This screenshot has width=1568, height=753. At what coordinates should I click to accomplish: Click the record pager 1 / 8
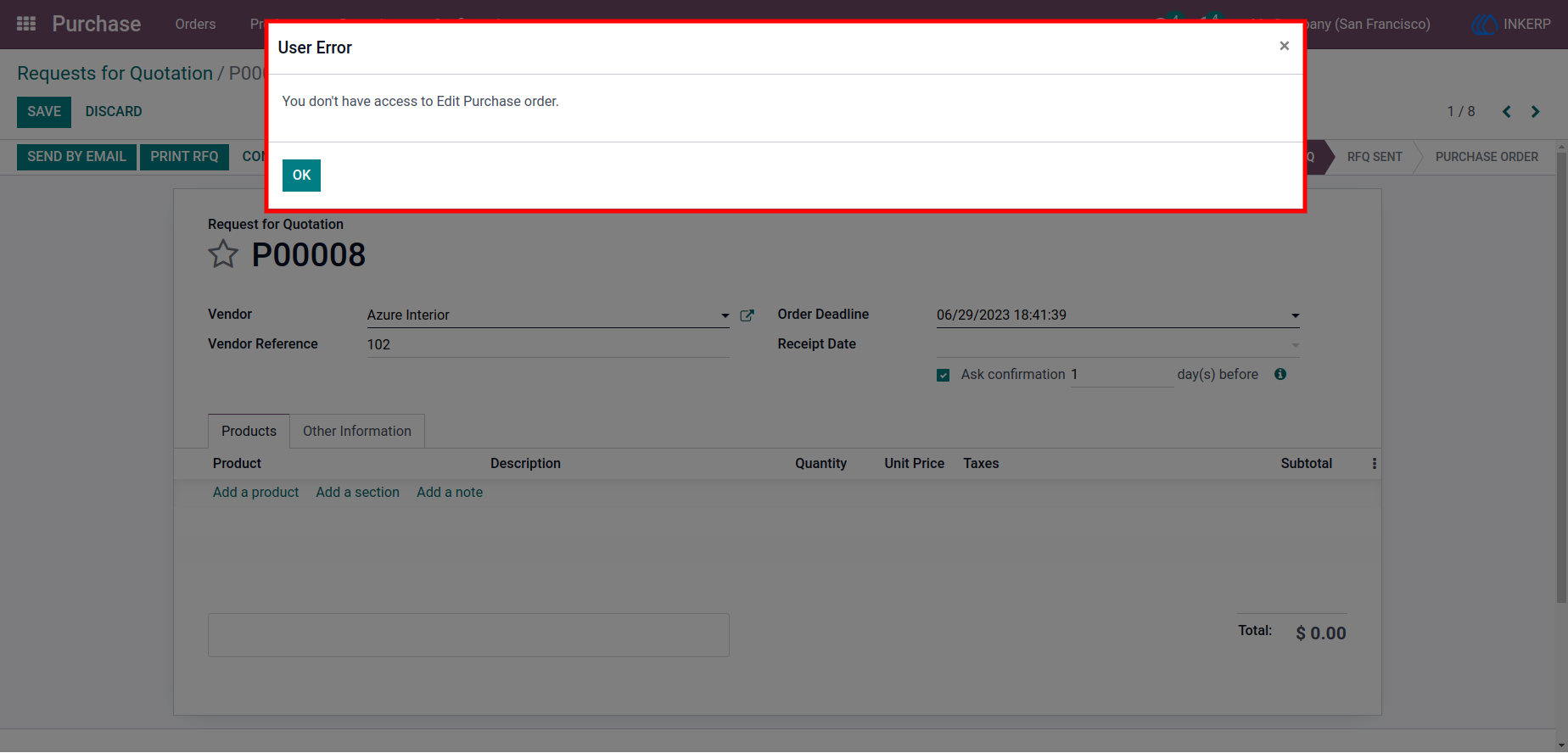(1461, 112)
